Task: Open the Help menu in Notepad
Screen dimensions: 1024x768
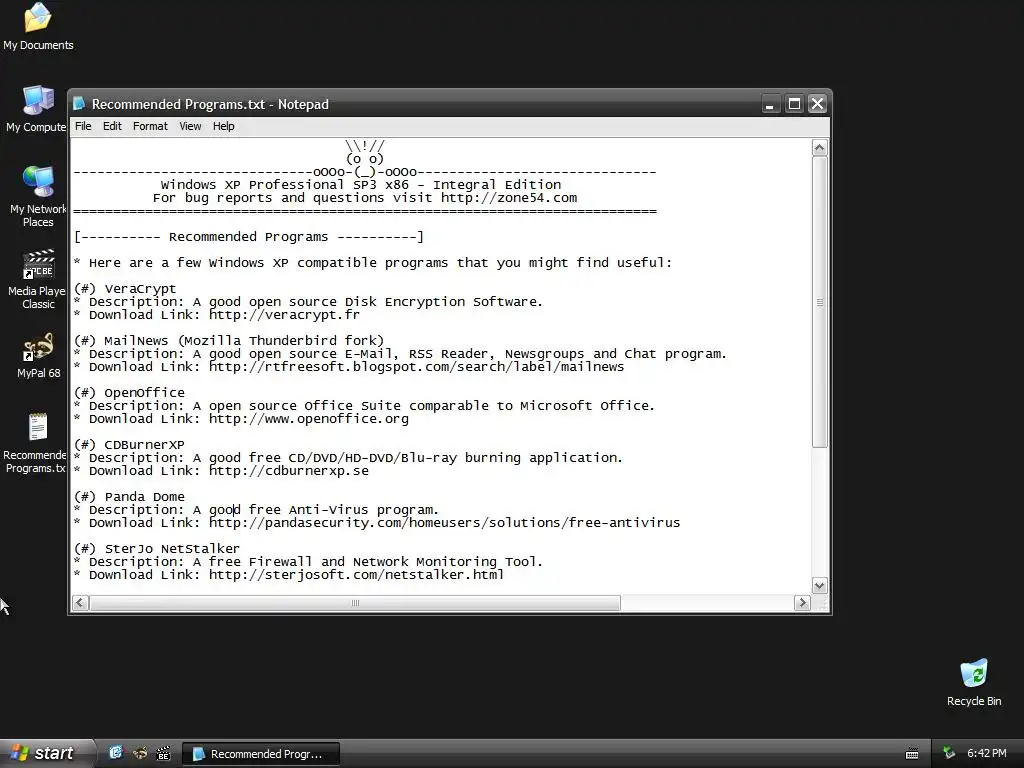Action: [223, 126]
